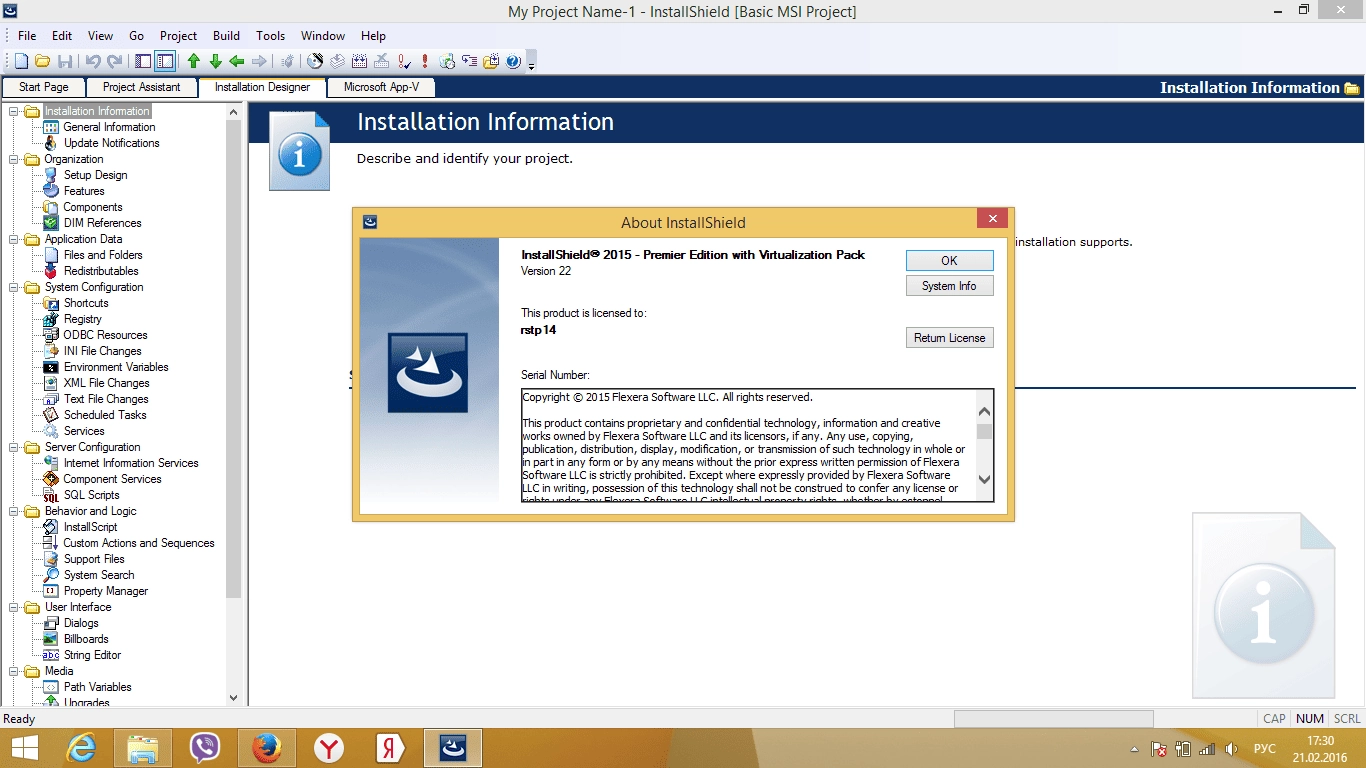Open the File menu
This screenshot has width=1366, height=768.
(27, 35)
